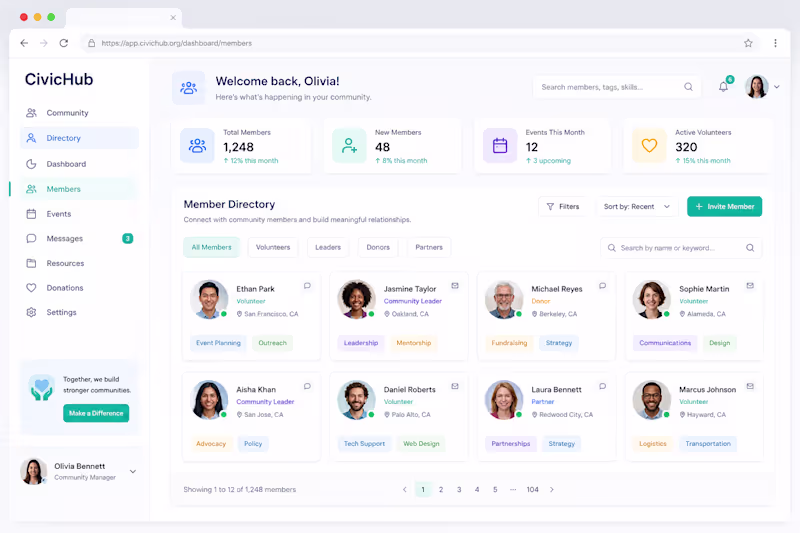
Task: Select the Volunteers filter tab
Action: (x=273, y=247)
